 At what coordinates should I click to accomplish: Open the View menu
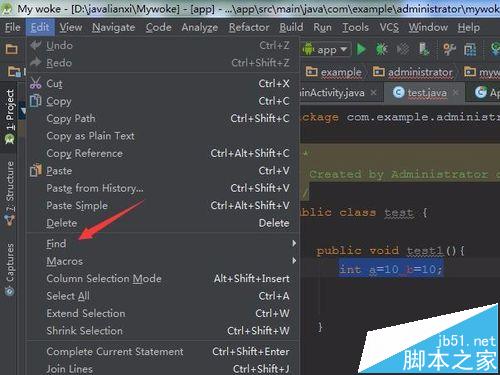click(x=71, y=27)
